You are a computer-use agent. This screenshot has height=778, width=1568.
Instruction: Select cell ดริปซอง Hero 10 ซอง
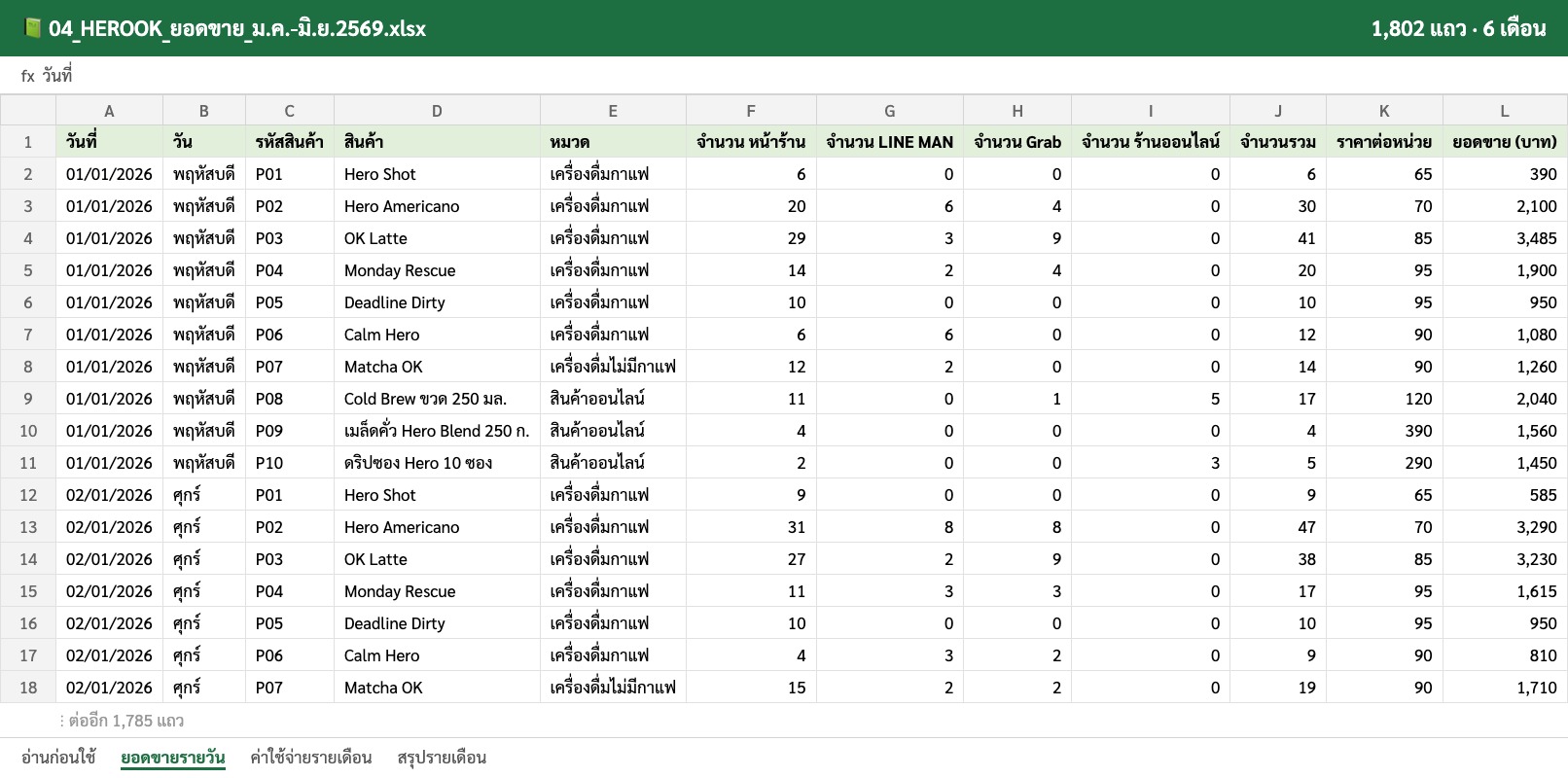437,463
